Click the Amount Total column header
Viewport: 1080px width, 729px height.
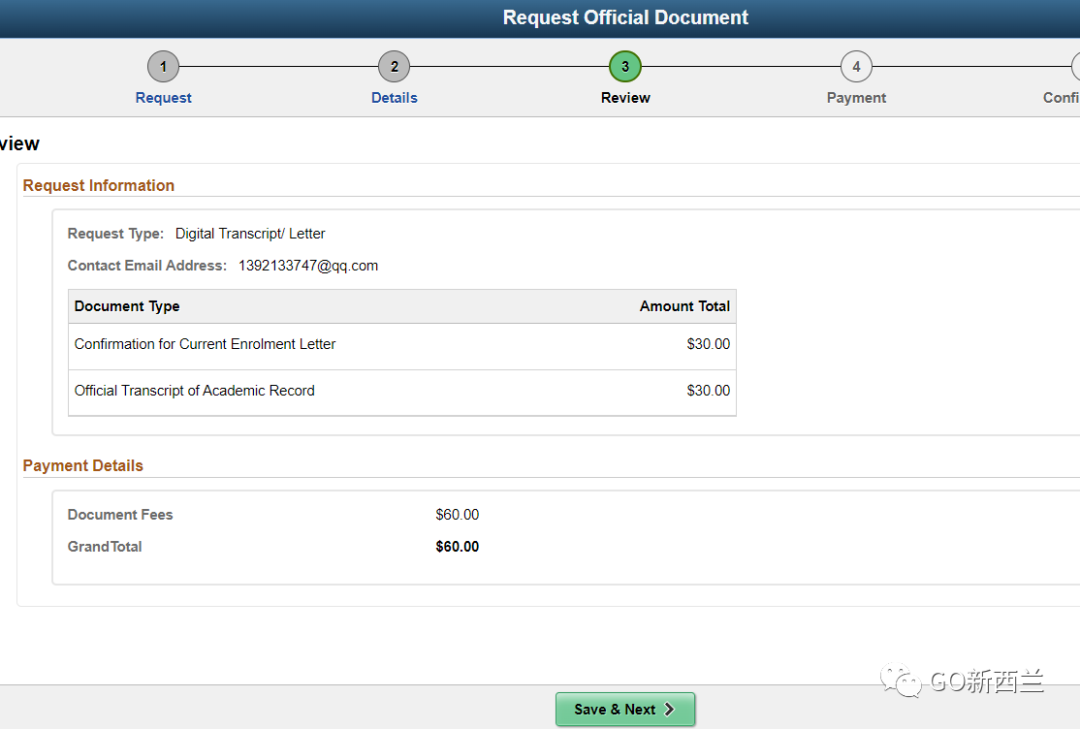685,306
